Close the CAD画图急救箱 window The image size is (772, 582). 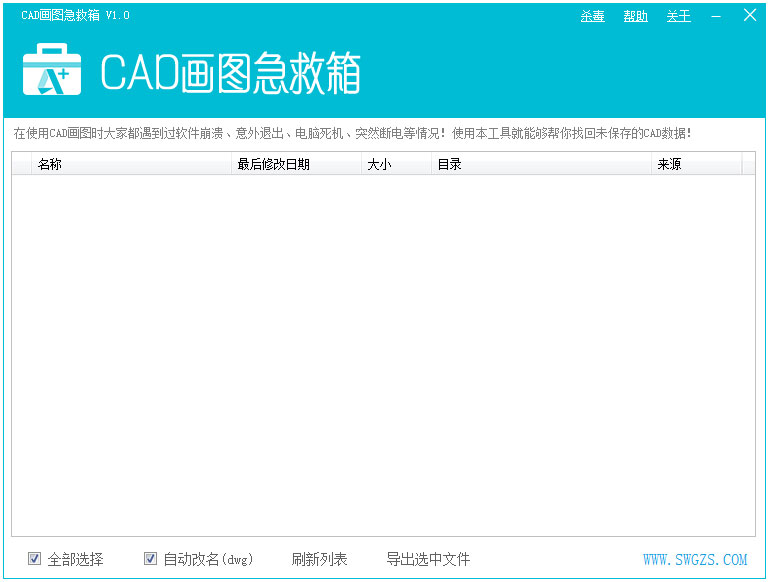click(x=750, y=15)
